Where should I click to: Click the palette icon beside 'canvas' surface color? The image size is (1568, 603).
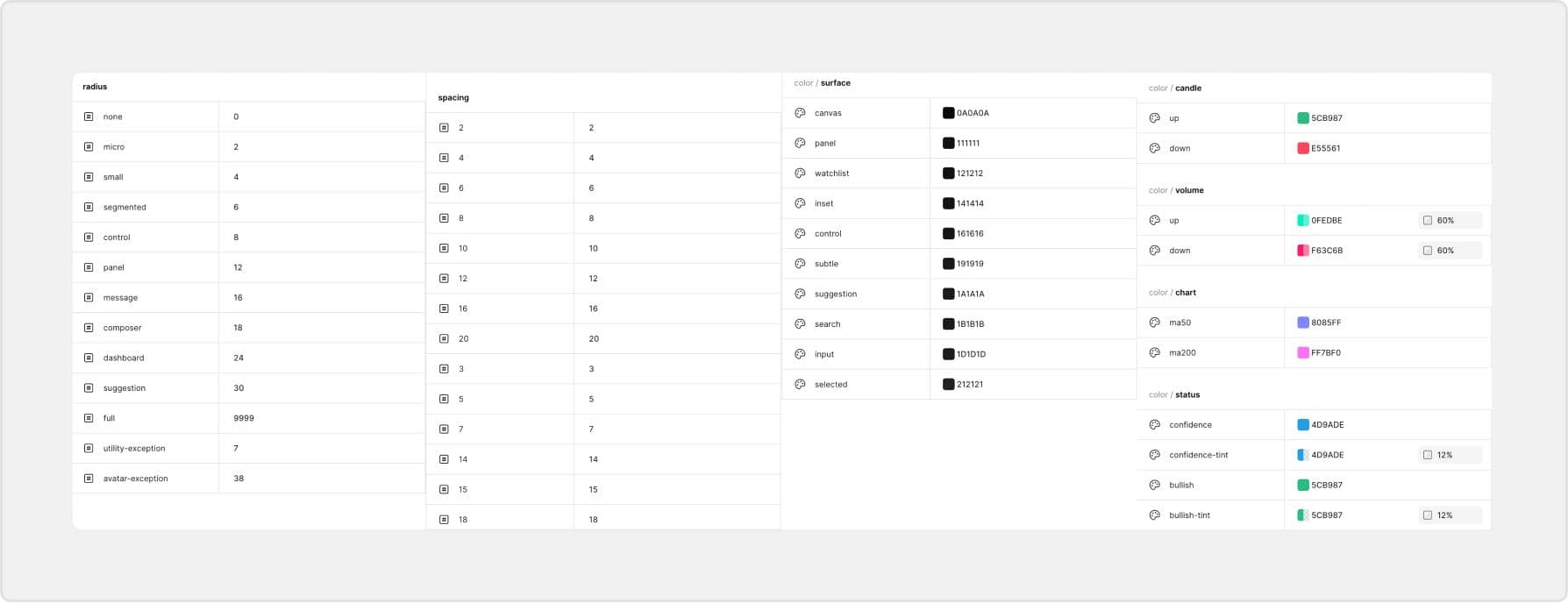[800, 113]
